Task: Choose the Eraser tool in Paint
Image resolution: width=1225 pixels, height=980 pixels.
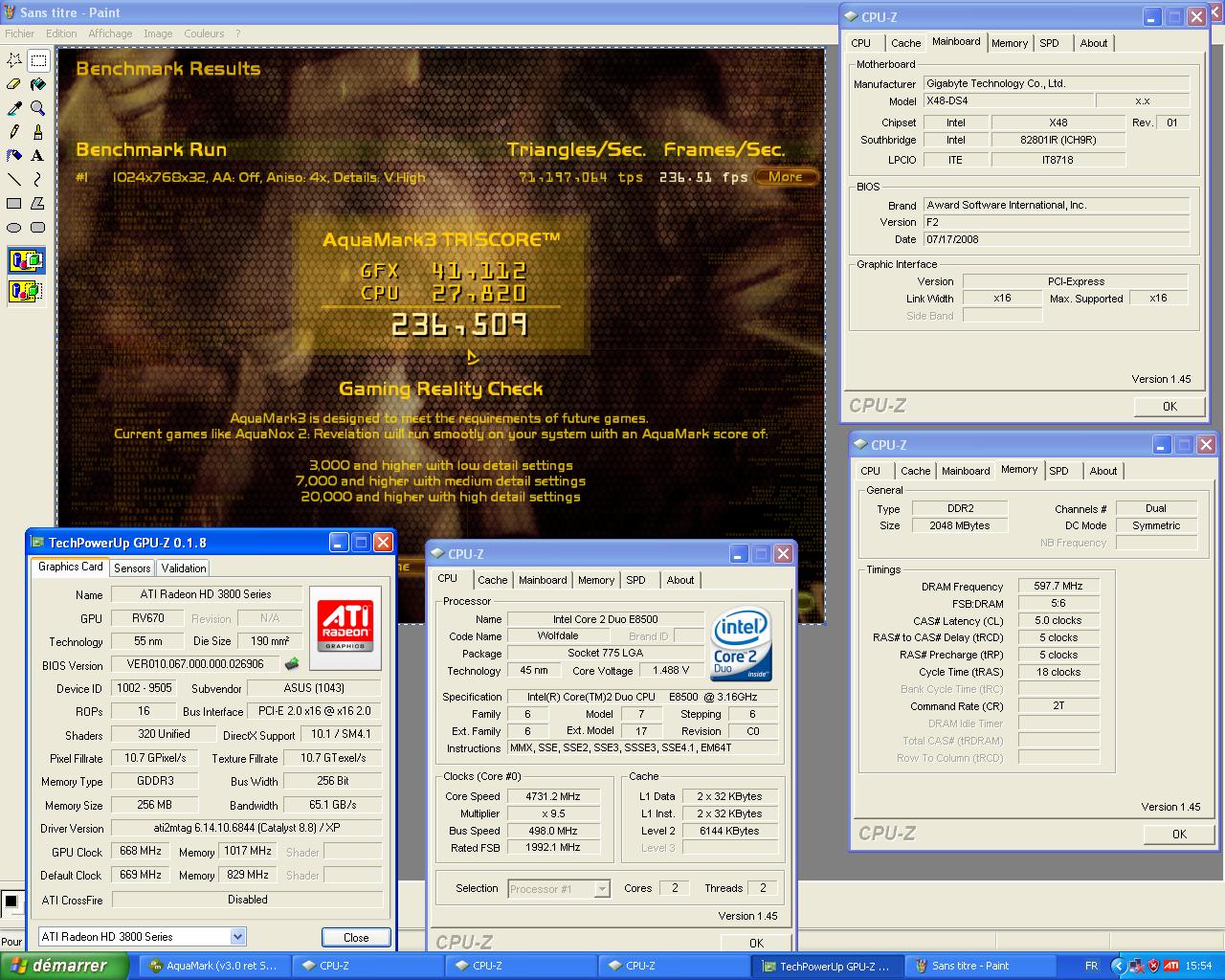Action: coord(14,84)
